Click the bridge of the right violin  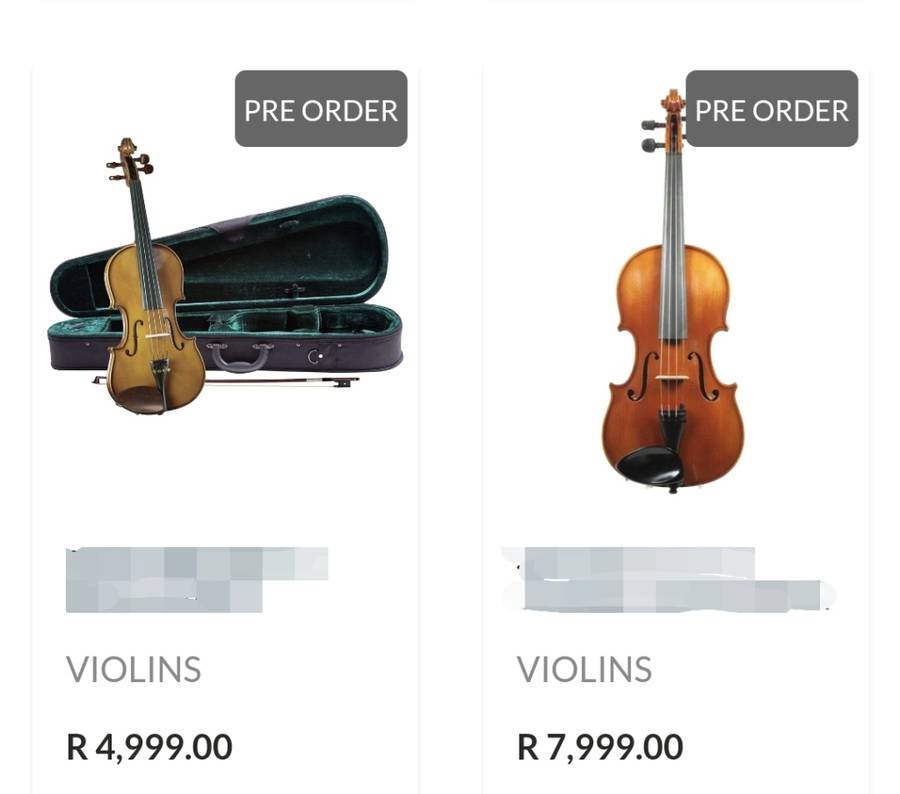point(673,377)
